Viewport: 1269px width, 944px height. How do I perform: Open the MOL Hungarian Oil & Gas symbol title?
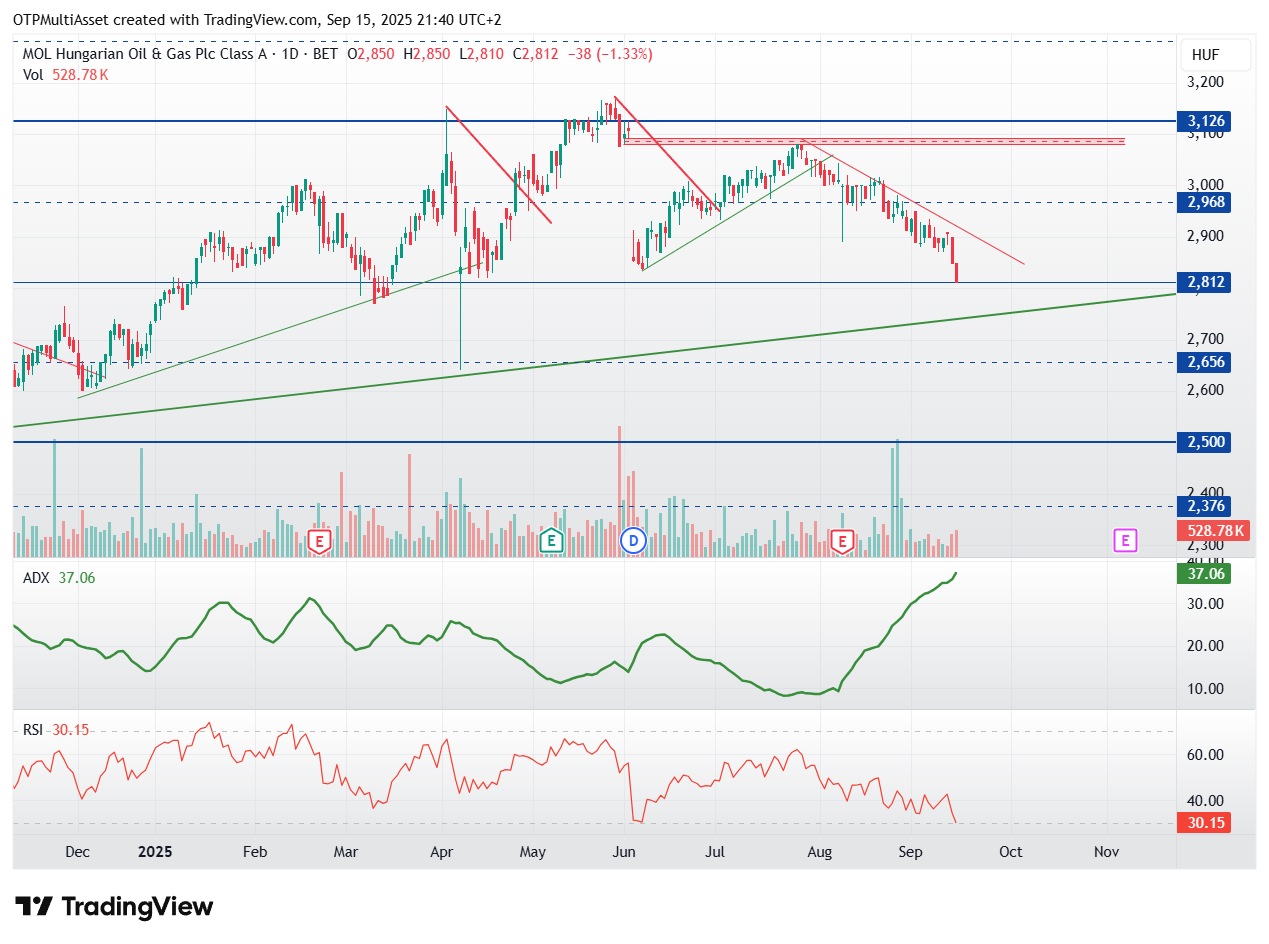click(x=144, y=54)
